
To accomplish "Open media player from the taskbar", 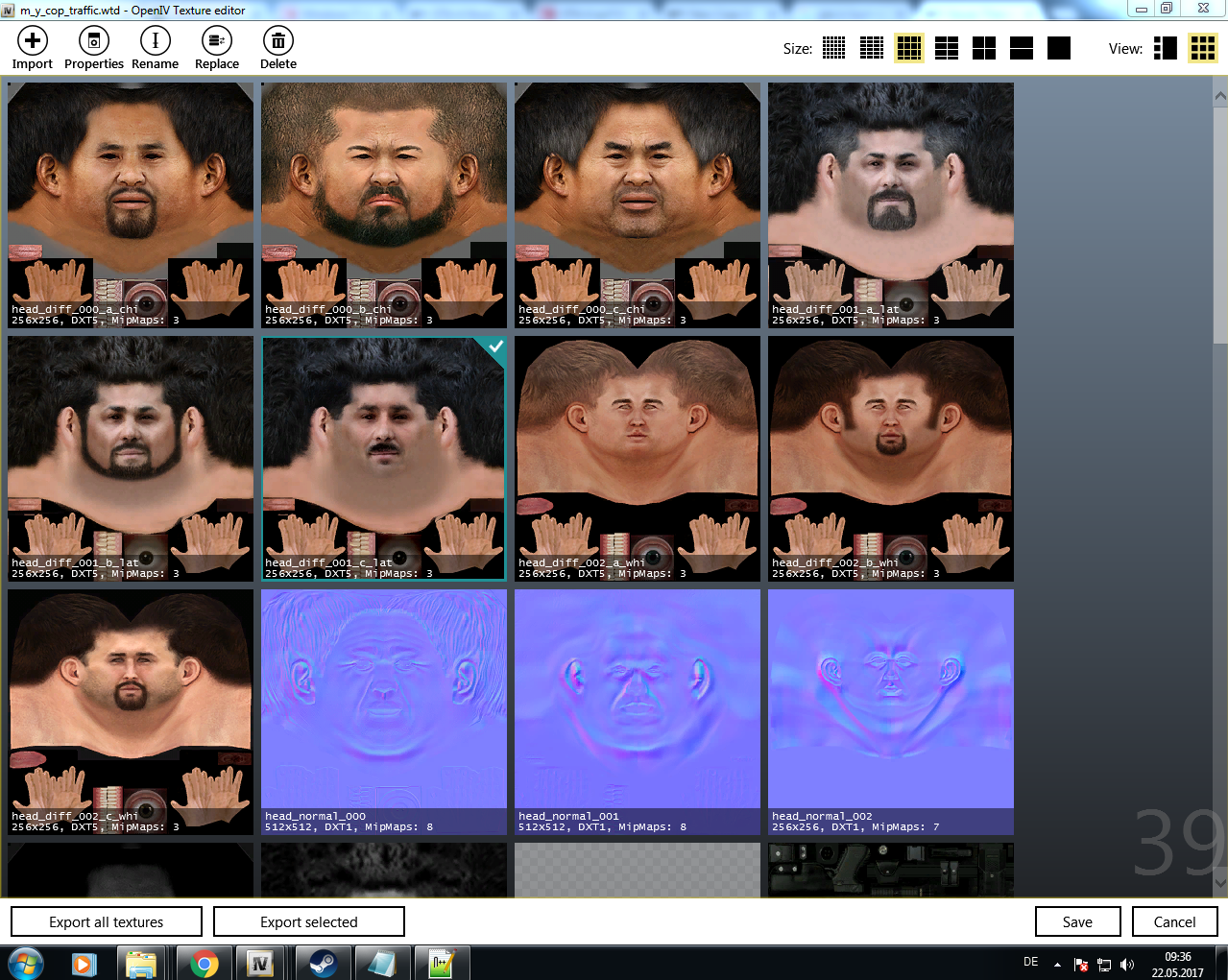I will pos(84,963).
